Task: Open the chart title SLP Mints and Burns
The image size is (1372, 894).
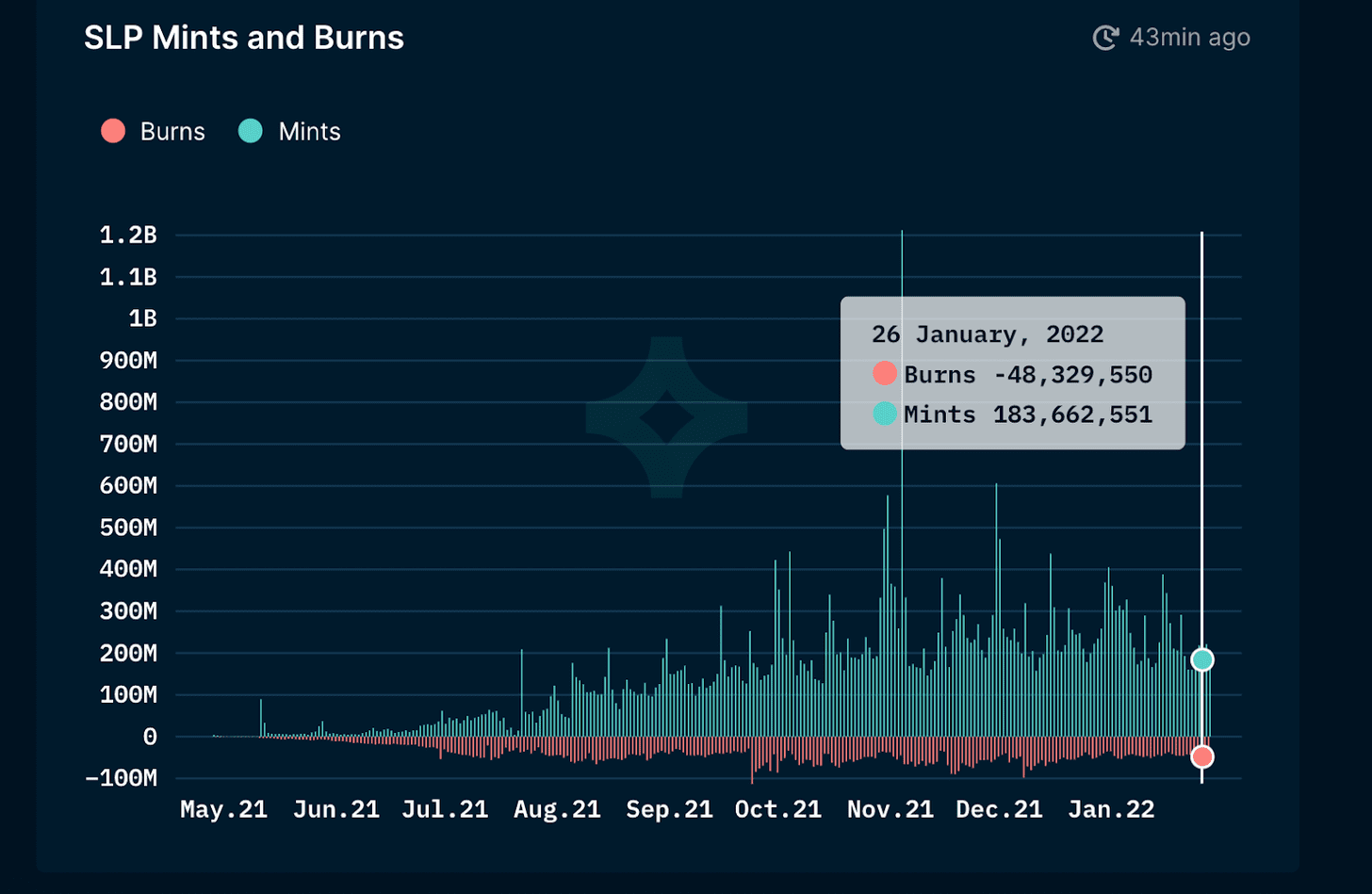Action: [243, 38]
